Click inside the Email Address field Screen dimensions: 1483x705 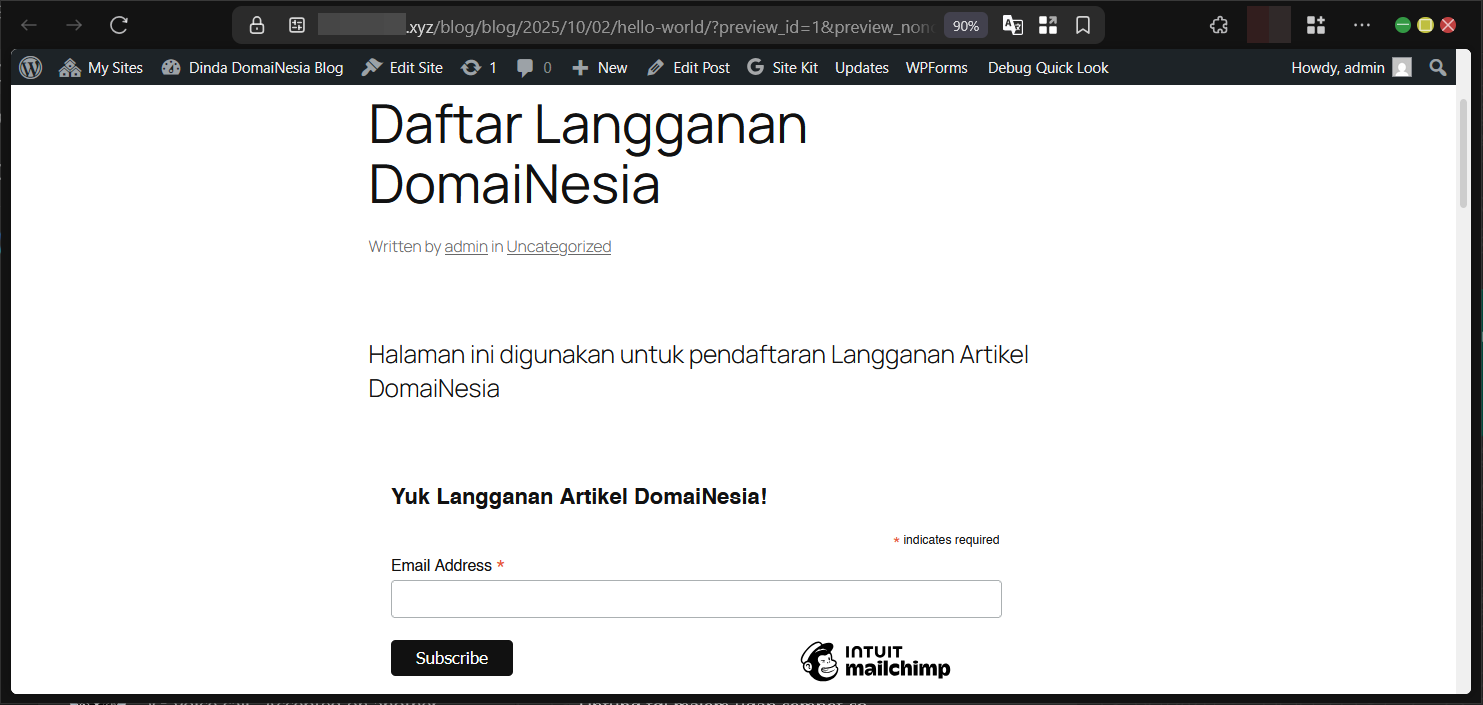(696, 598)
